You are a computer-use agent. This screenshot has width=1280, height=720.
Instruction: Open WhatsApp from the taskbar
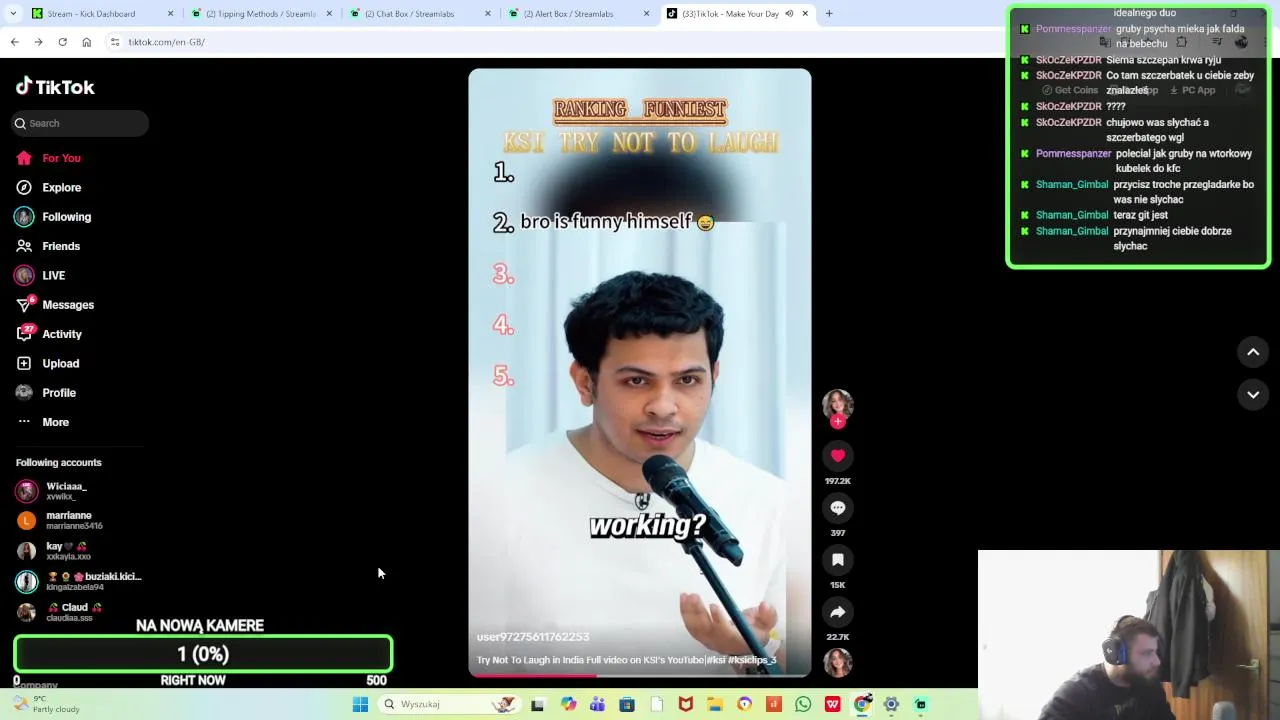tap(803, 704)
